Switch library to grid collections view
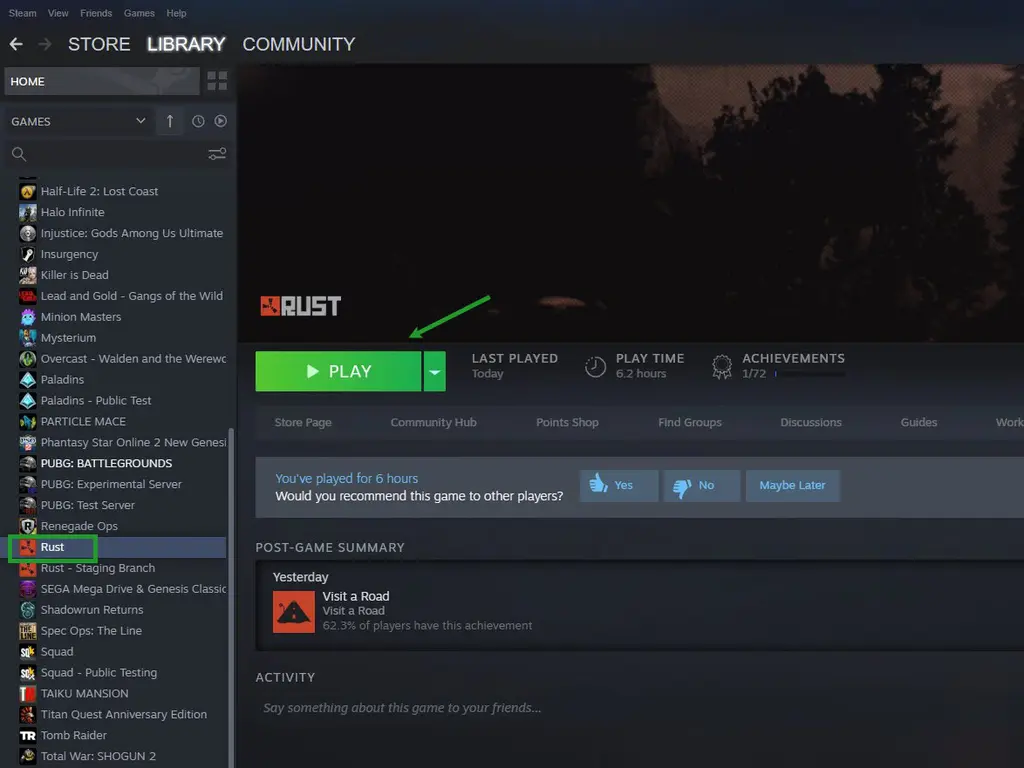Viewport: 1024px width, 768px height. tap(217, 81)
